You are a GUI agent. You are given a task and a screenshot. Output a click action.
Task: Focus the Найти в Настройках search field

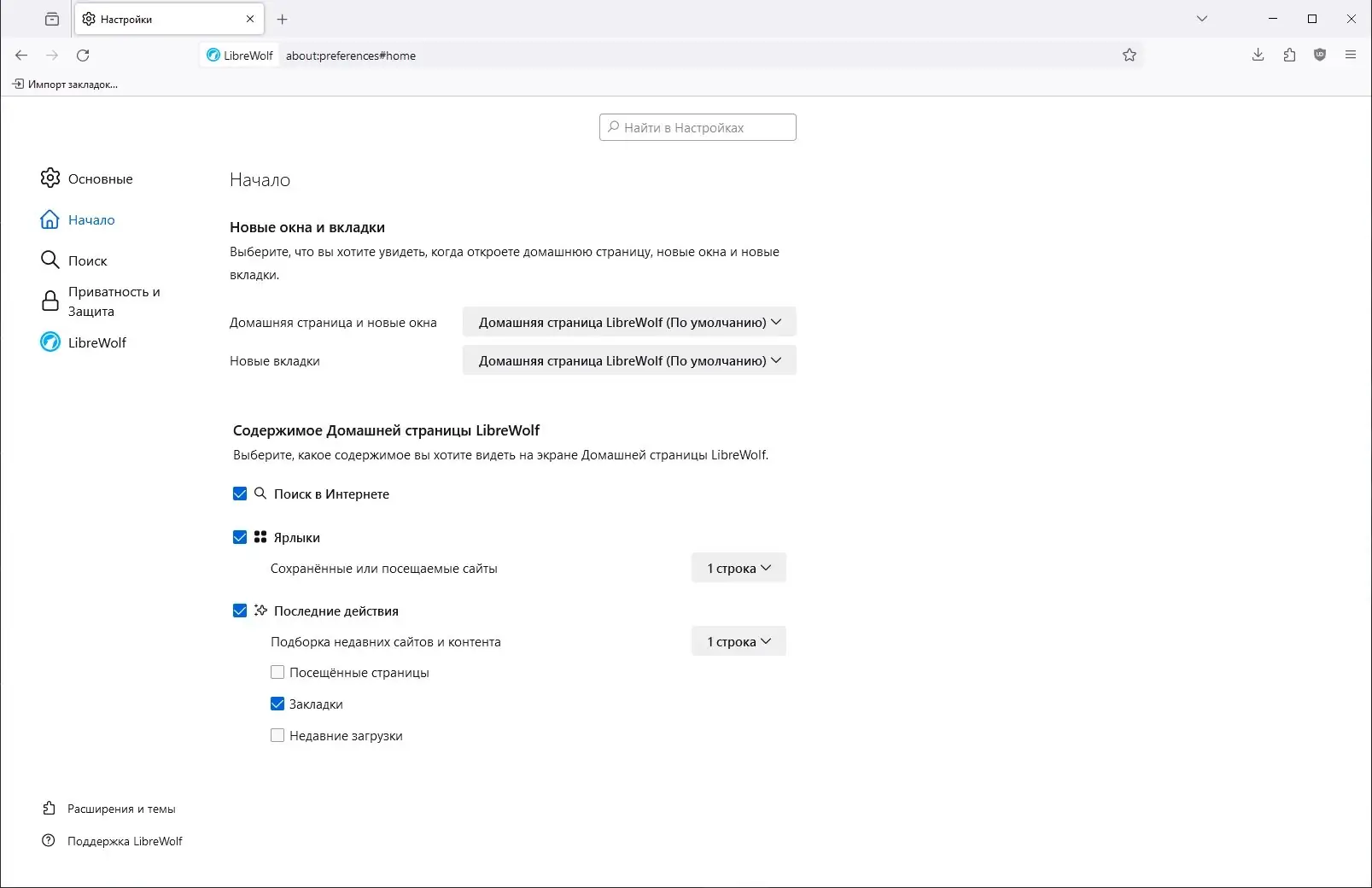698,127
